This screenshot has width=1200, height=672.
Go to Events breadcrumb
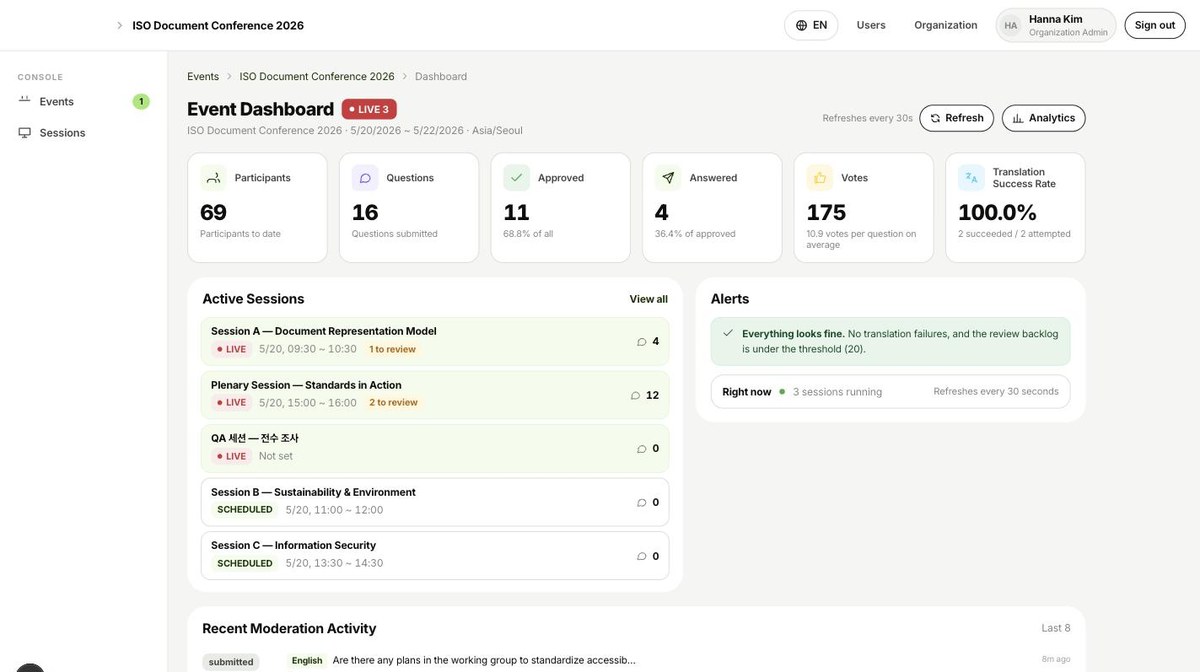[x=203, y=76]
